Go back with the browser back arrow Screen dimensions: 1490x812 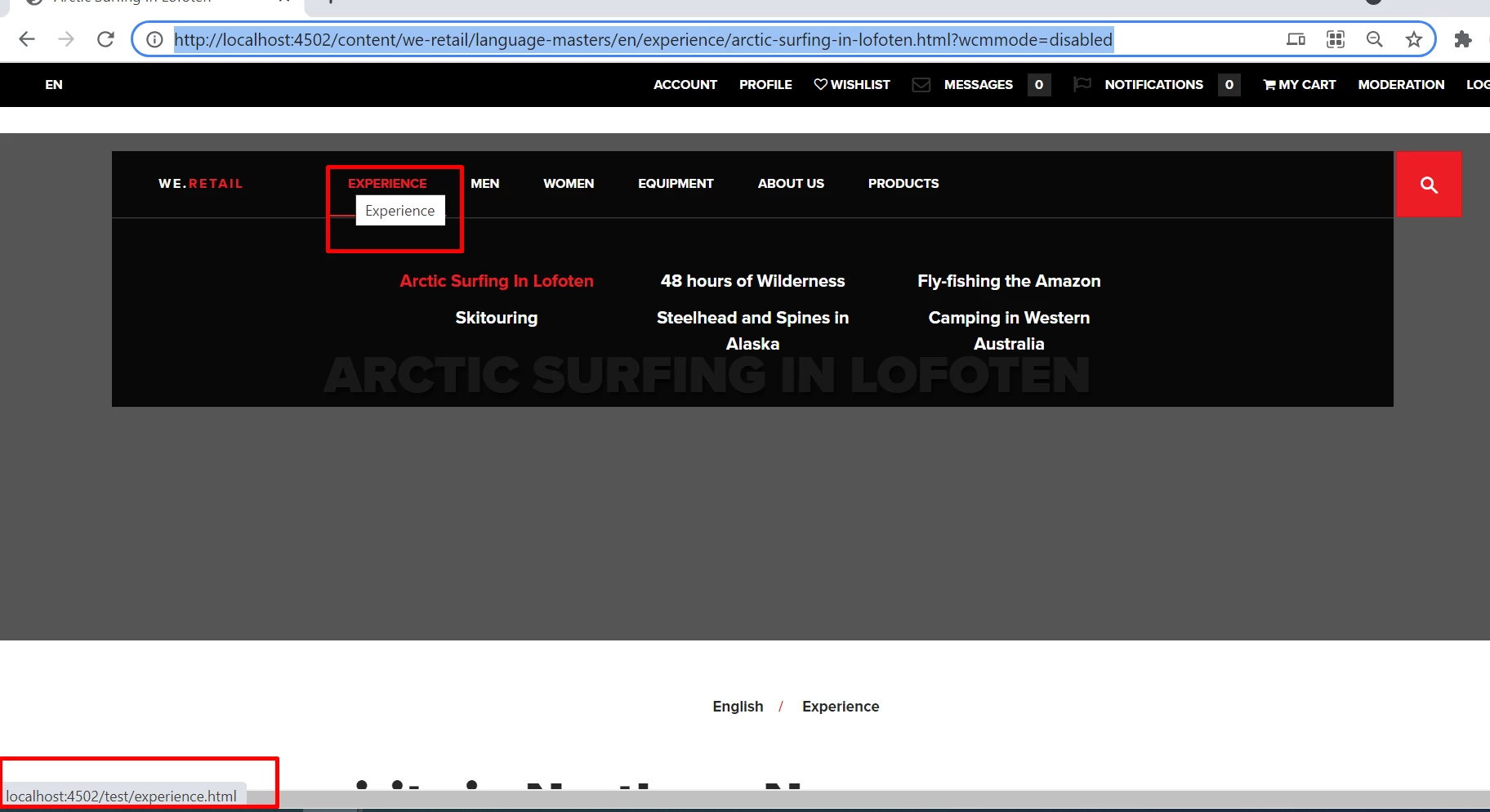coord(27,39)
